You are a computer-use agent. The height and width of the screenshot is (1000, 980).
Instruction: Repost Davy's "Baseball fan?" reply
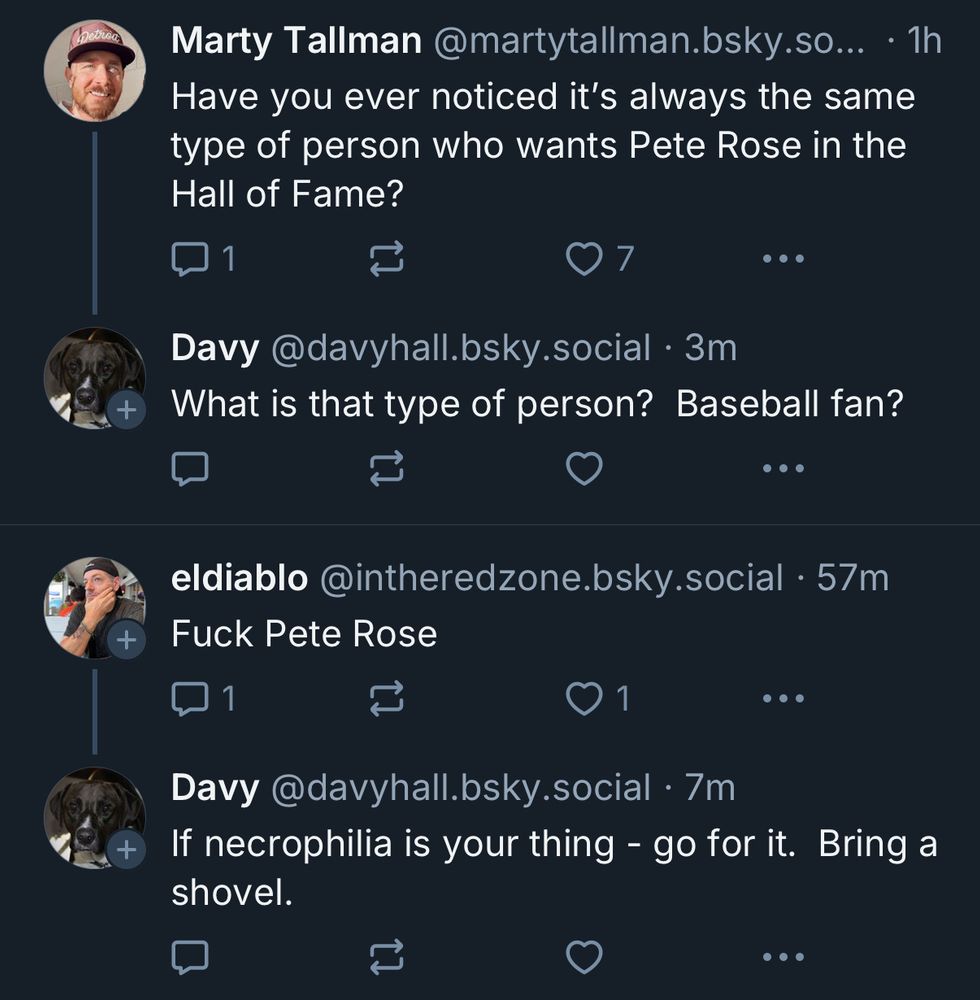[x=387, y=468]
